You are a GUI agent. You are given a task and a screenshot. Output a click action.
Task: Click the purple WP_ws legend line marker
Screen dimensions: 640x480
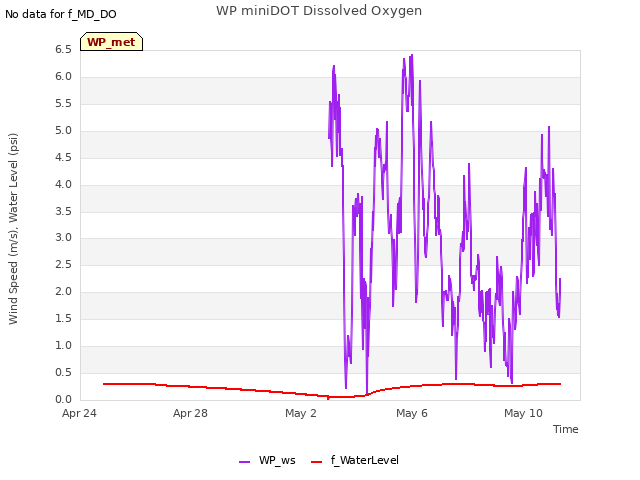[244, 462]
